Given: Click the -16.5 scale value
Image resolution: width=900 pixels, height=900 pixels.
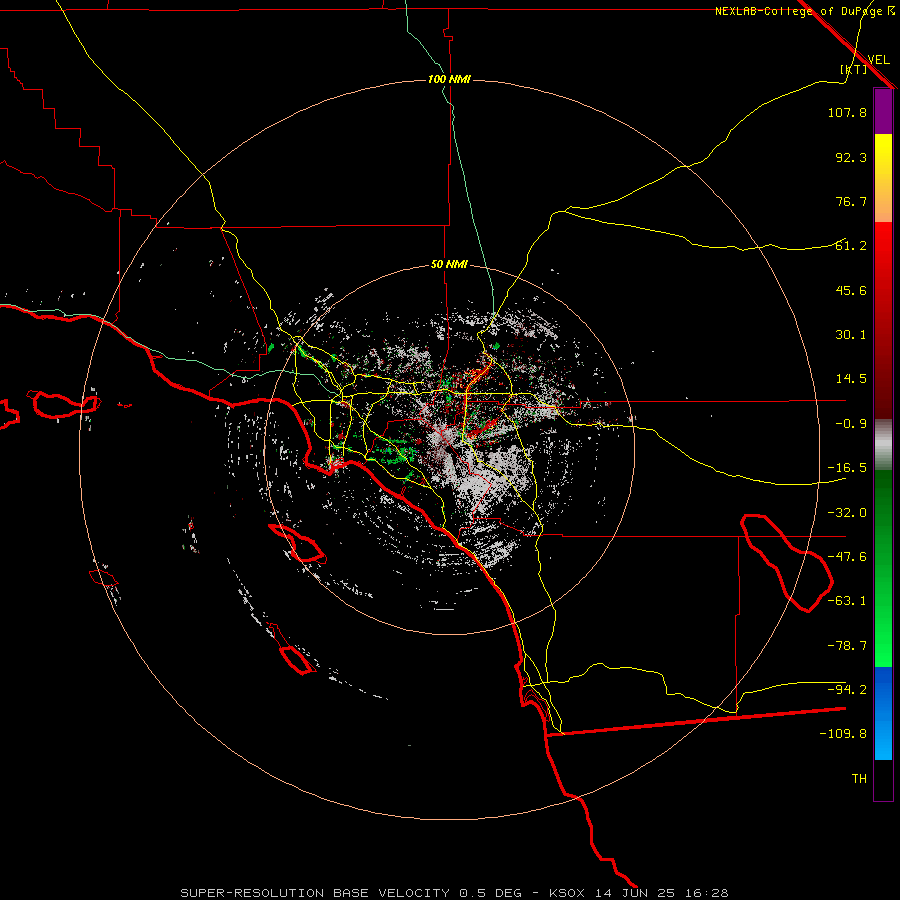Looking at the screenshot, I should [x=847, y=468].
